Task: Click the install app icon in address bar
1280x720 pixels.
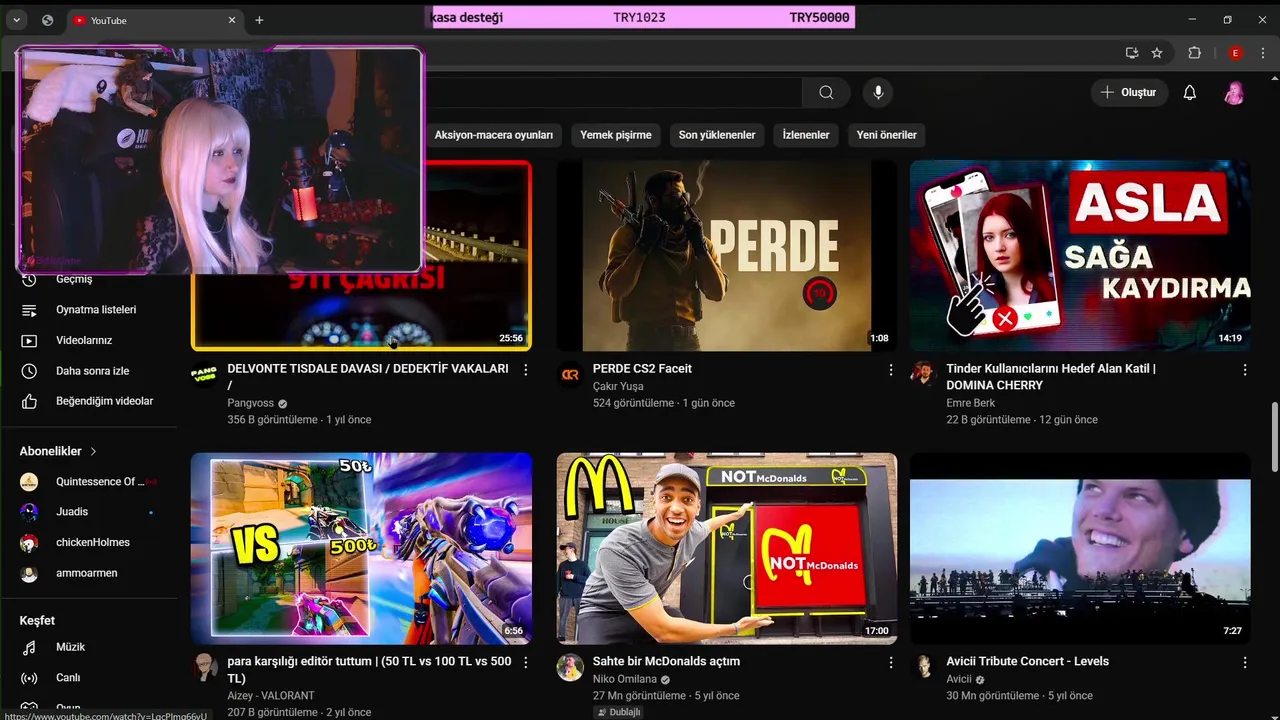Action: coord(1132,53)
